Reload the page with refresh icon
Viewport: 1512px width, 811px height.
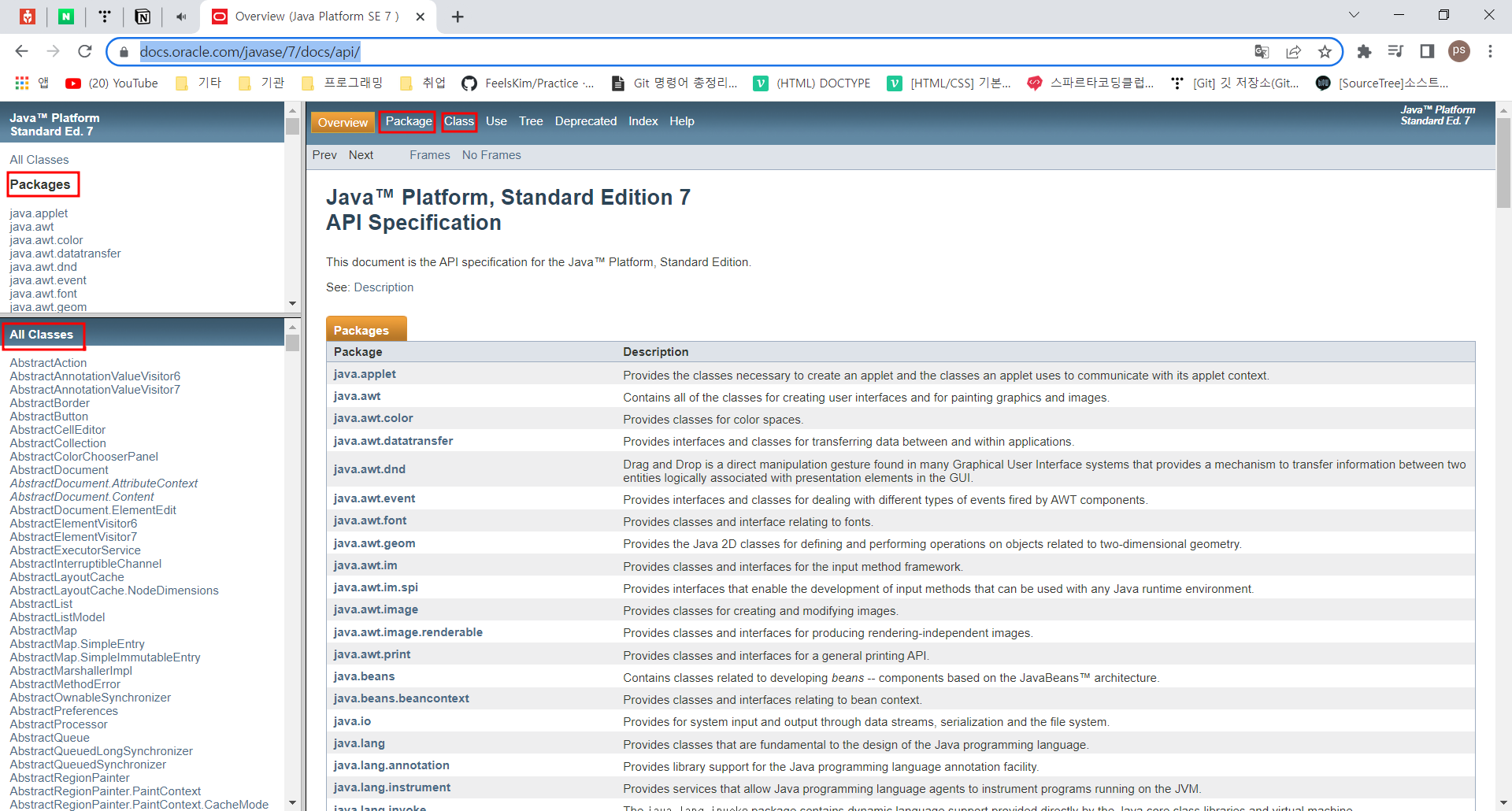(85, 51)
